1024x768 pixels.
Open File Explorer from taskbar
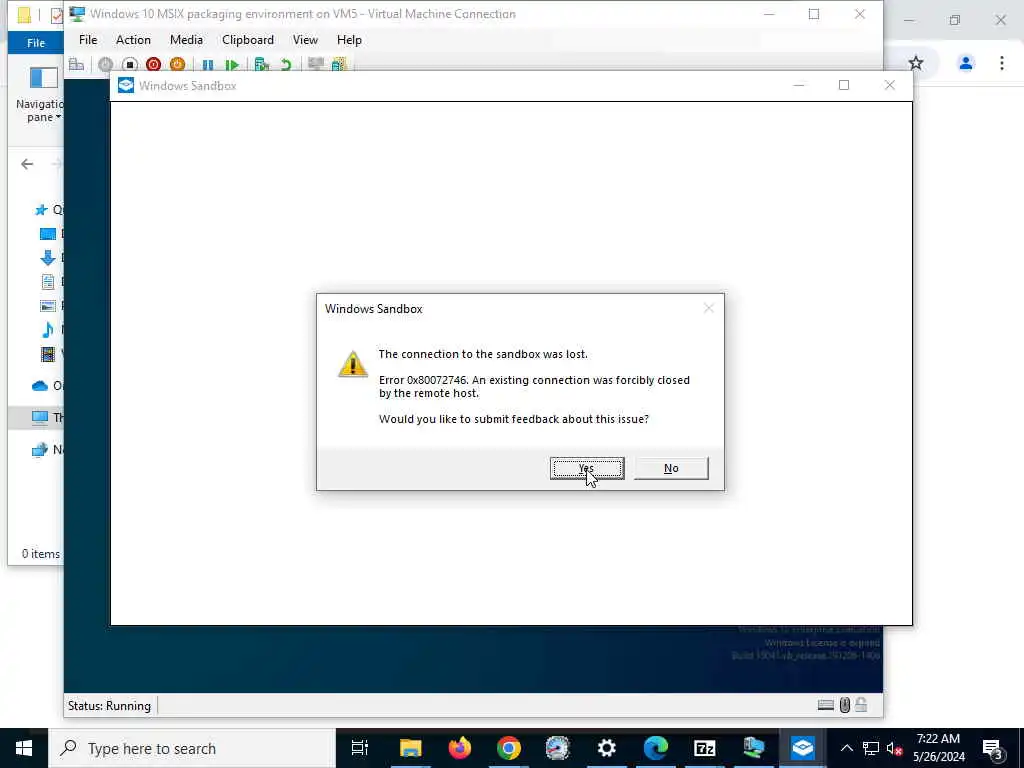pyautogui.click(x=410, y=748)
